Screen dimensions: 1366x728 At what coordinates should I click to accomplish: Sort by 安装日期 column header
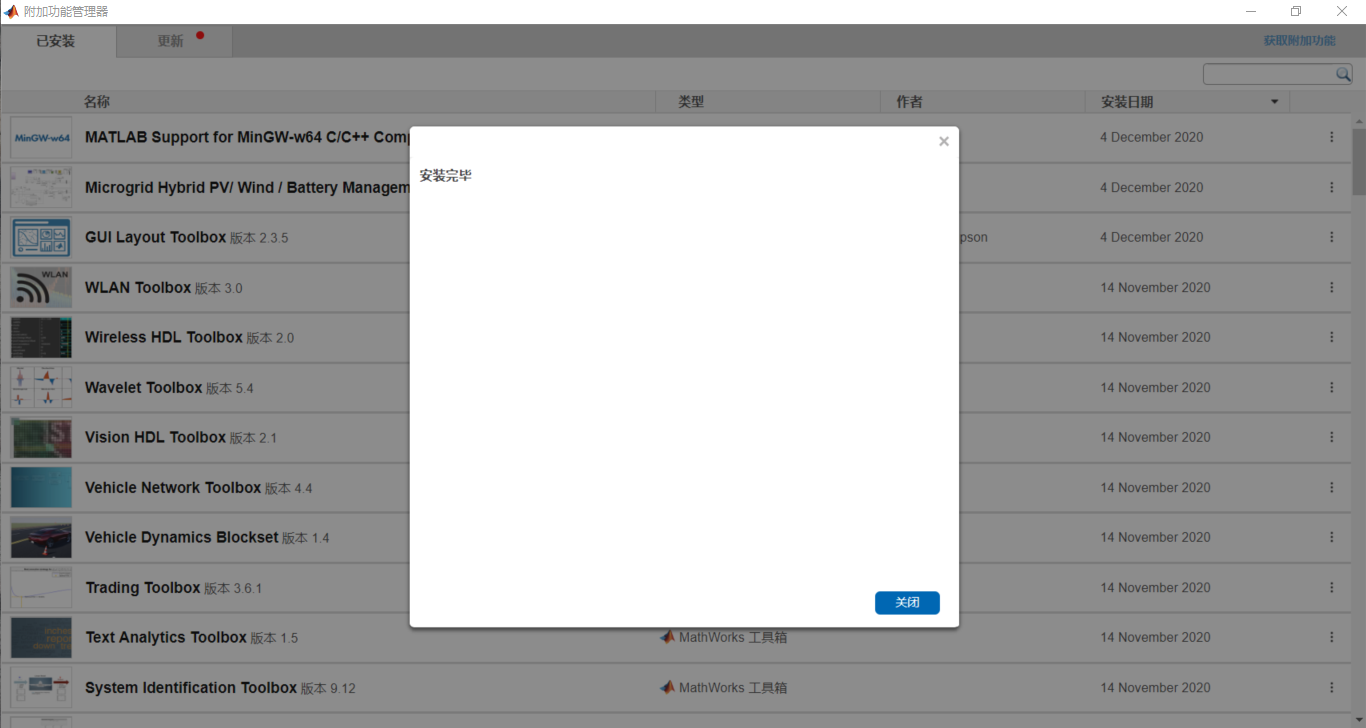(1127, 102)
